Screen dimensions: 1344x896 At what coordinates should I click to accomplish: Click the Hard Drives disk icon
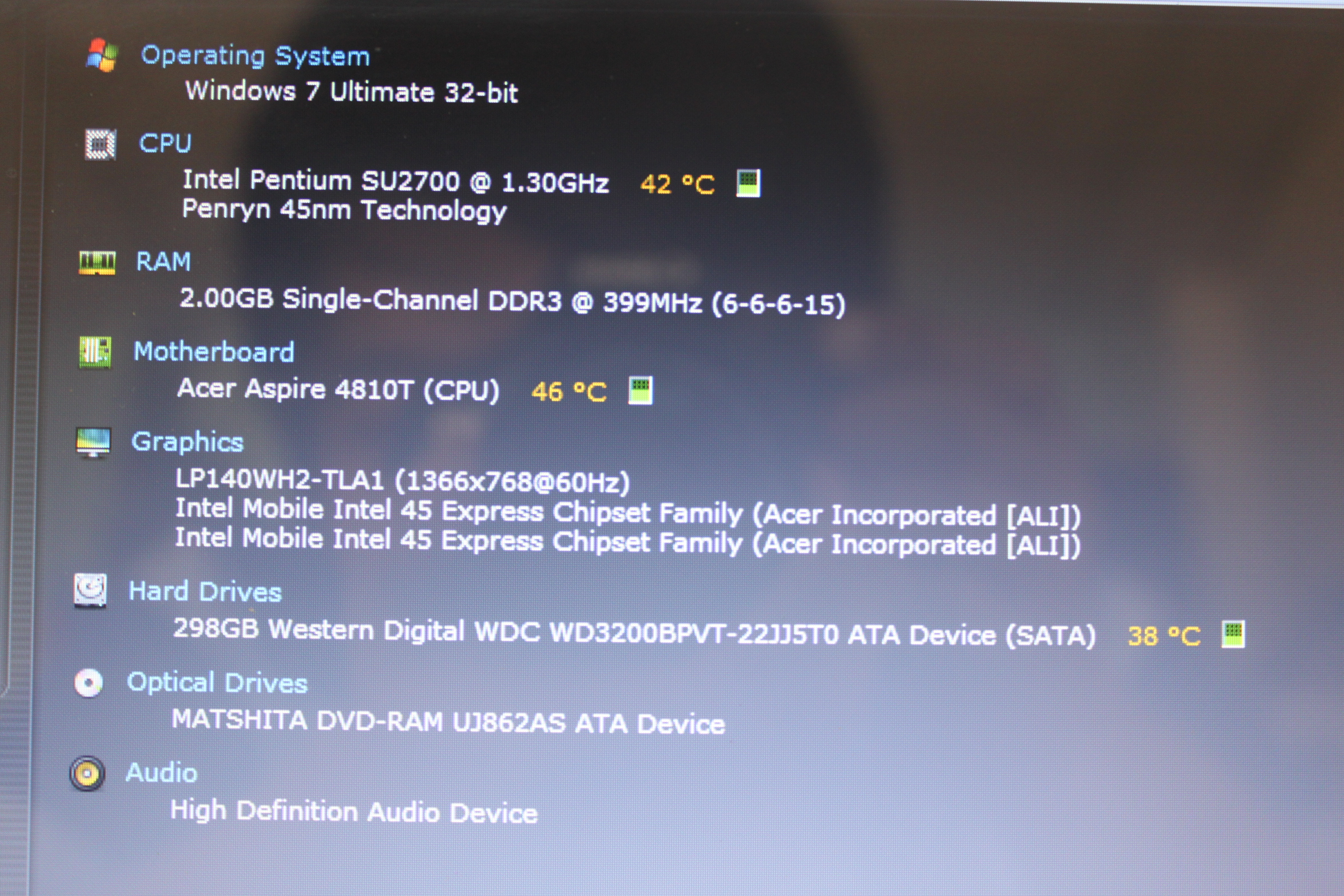tap(90, 591)
